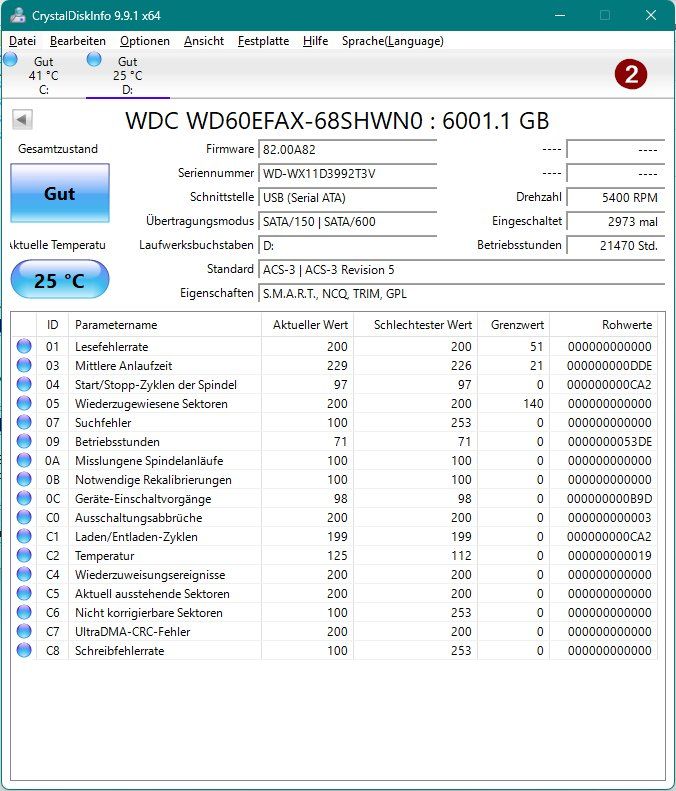
Task: Click status orb of Wiederzuweisungsereignisse row
Action: [24, 574]
